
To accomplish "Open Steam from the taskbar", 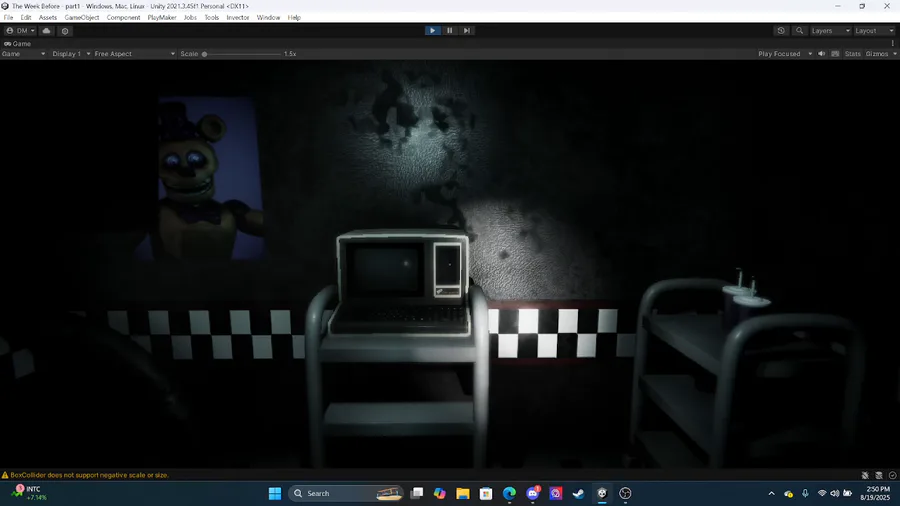I will pyautogui.click(x=579, y=493).
